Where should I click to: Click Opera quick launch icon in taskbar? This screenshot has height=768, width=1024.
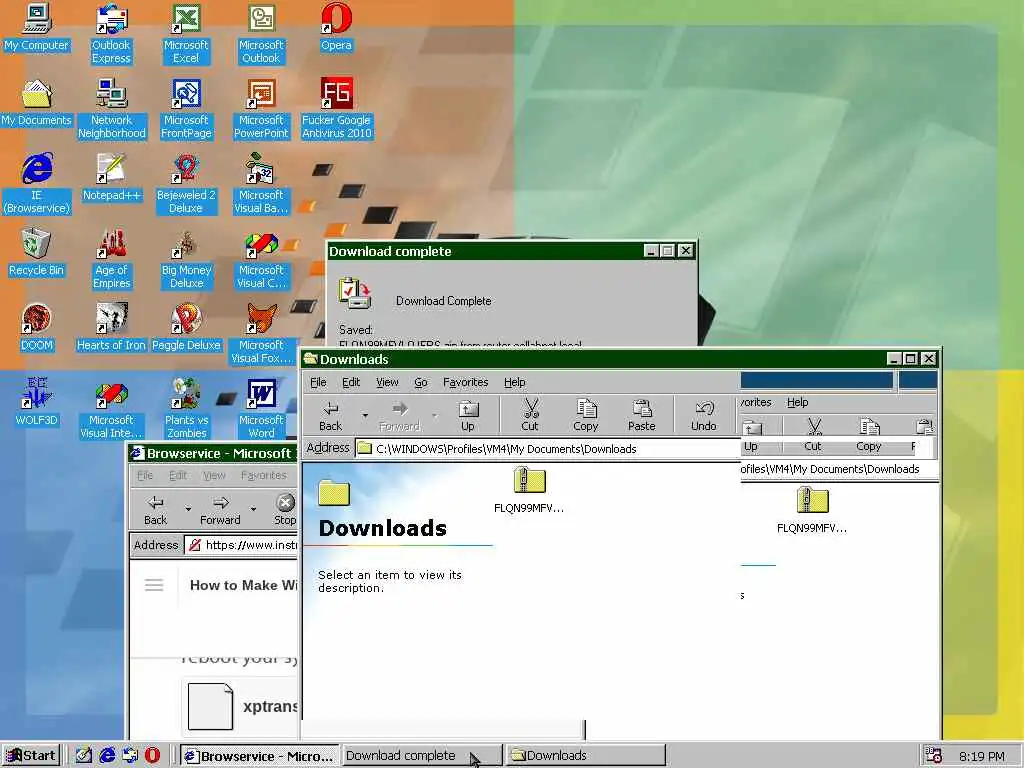pyautogui.click(x=152, y=756)
